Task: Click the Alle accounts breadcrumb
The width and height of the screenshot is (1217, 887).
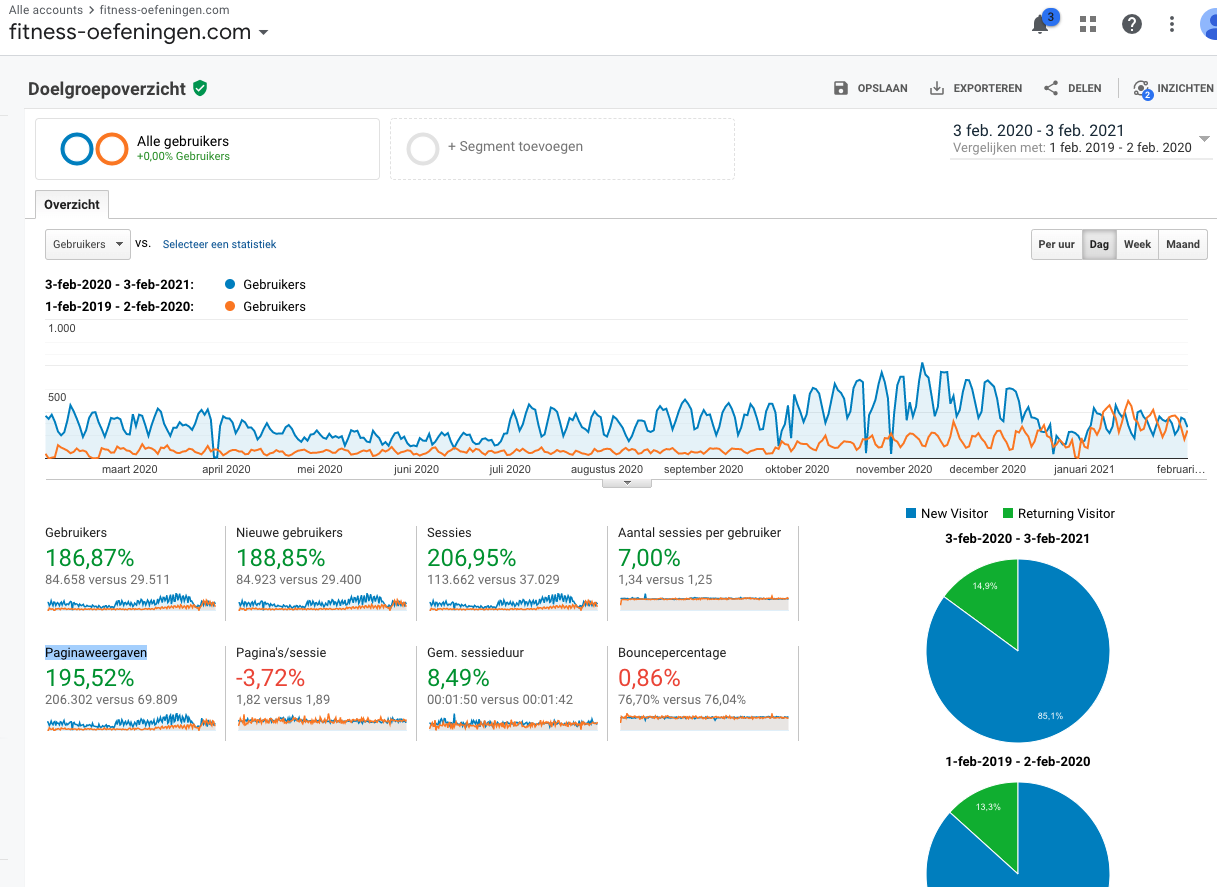Action: pos(46,10)
